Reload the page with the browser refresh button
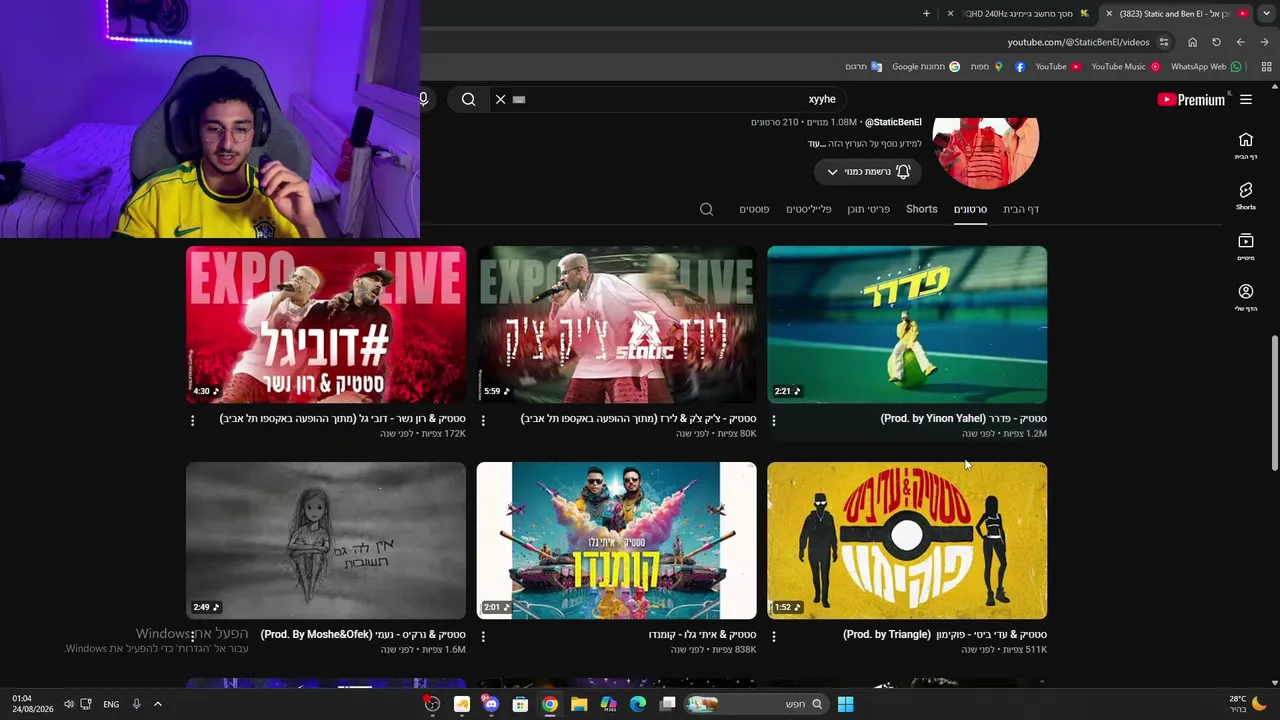The image size is (1280, 720). (1216, 42)
